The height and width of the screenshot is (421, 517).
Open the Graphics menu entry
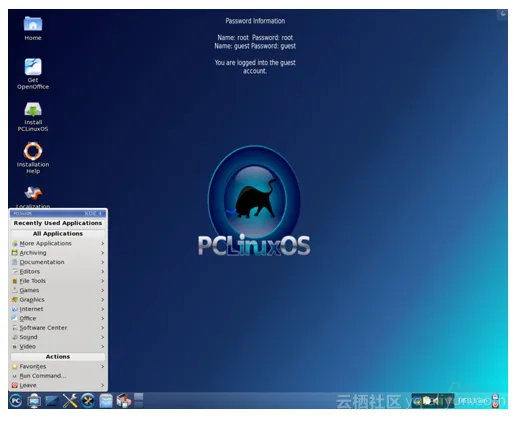pos(58,299)
